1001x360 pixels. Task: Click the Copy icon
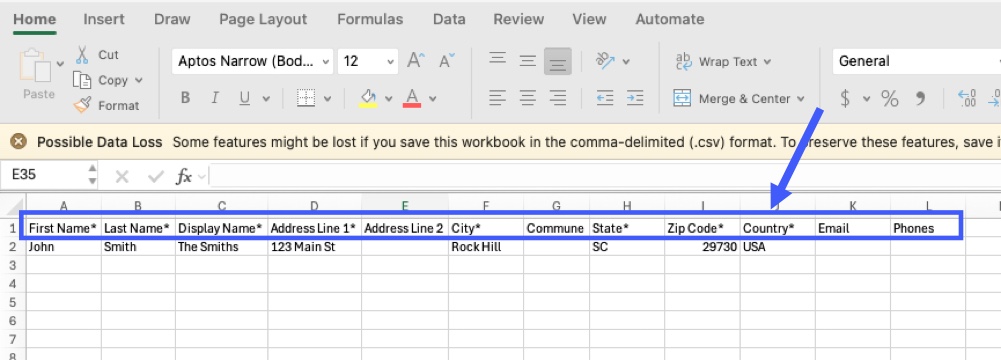(82, 80)
